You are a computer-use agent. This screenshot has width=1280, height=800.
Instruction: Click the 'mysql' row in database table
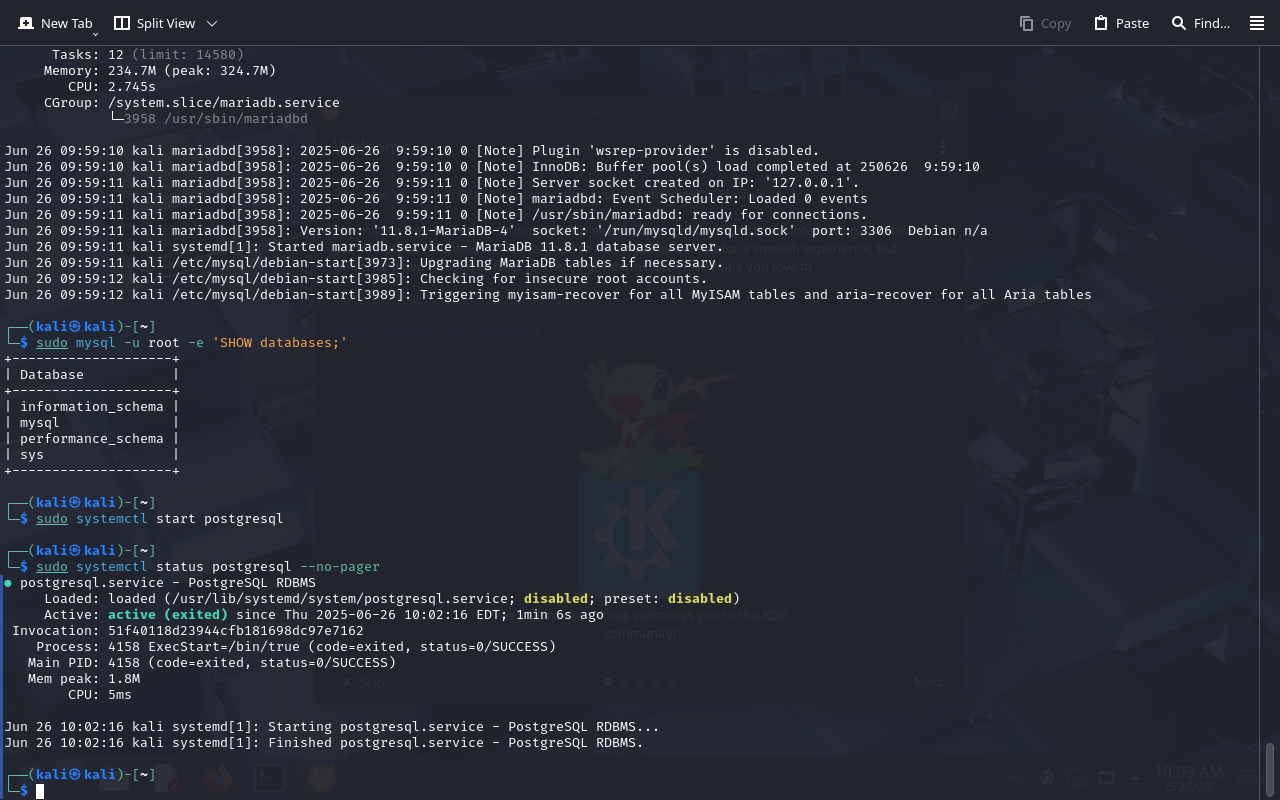point(91,423)
